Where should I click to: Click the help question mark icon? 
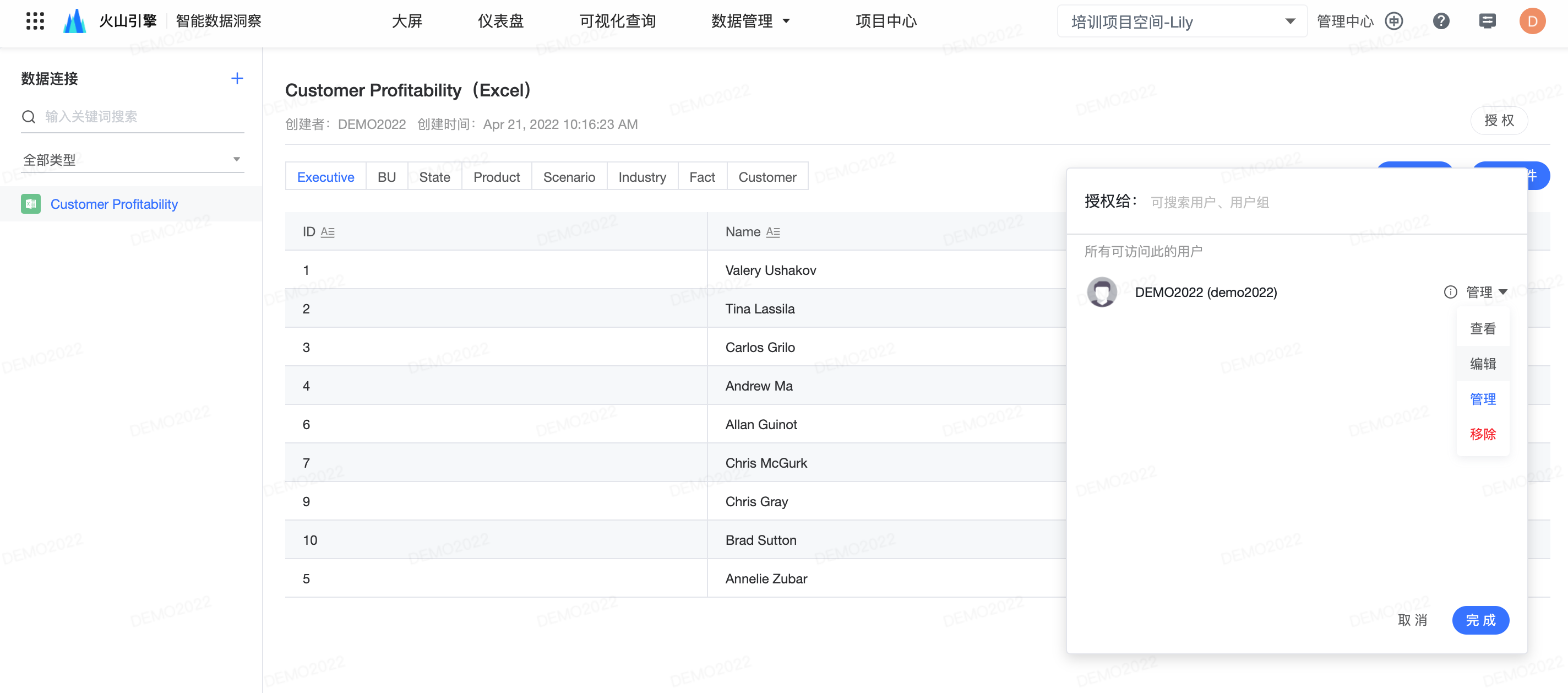click(x=1441, y=21)
